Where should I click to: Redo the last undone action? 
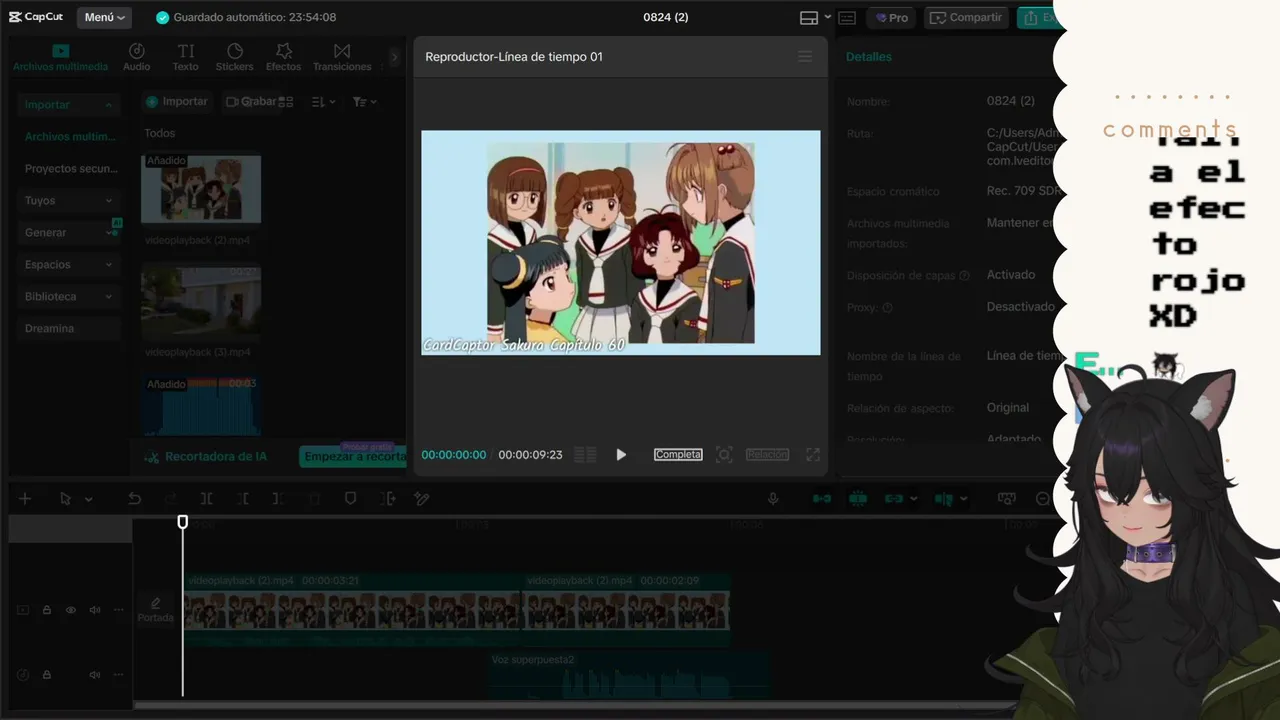[171, 498]
